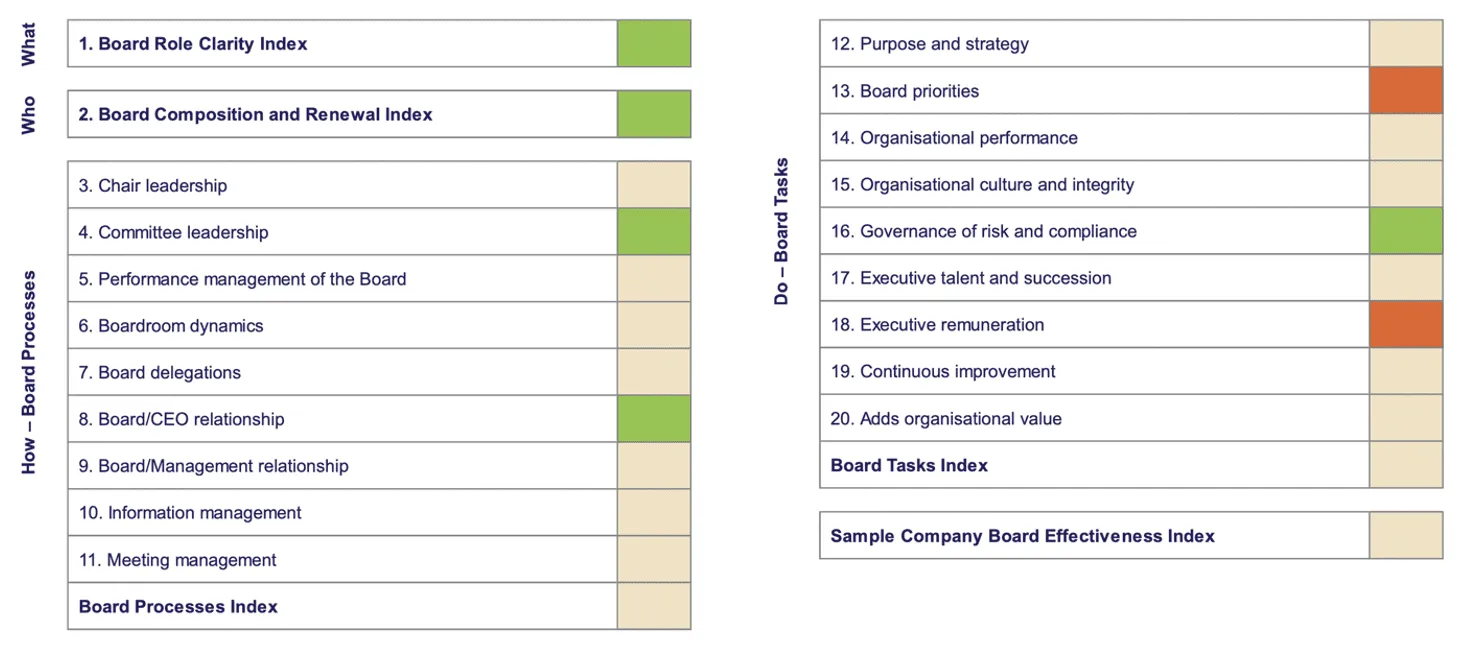
Task: Click the Board Processes Index heading
Action: (x=178, y=607)
